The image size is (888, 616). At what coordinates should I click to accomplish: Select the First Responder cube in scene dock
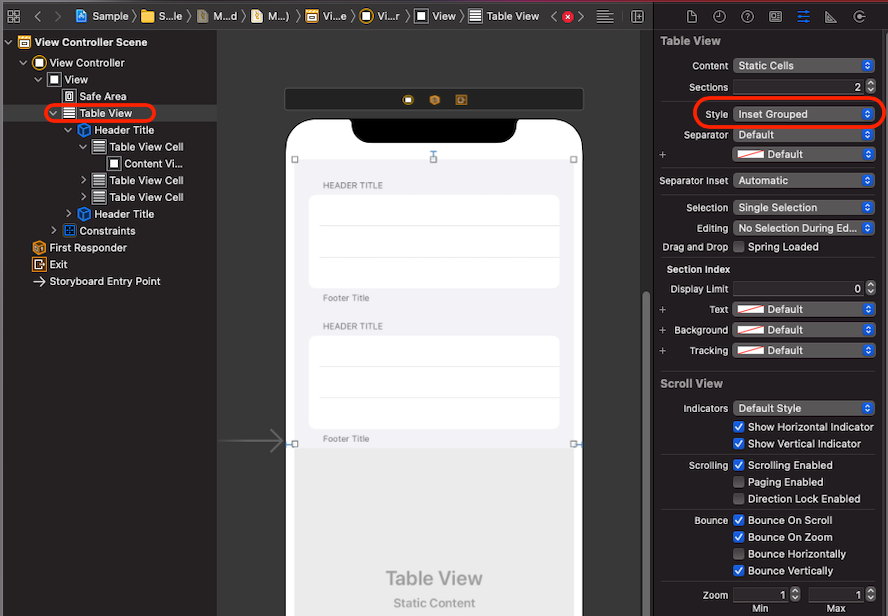click(x=434, y=100)
